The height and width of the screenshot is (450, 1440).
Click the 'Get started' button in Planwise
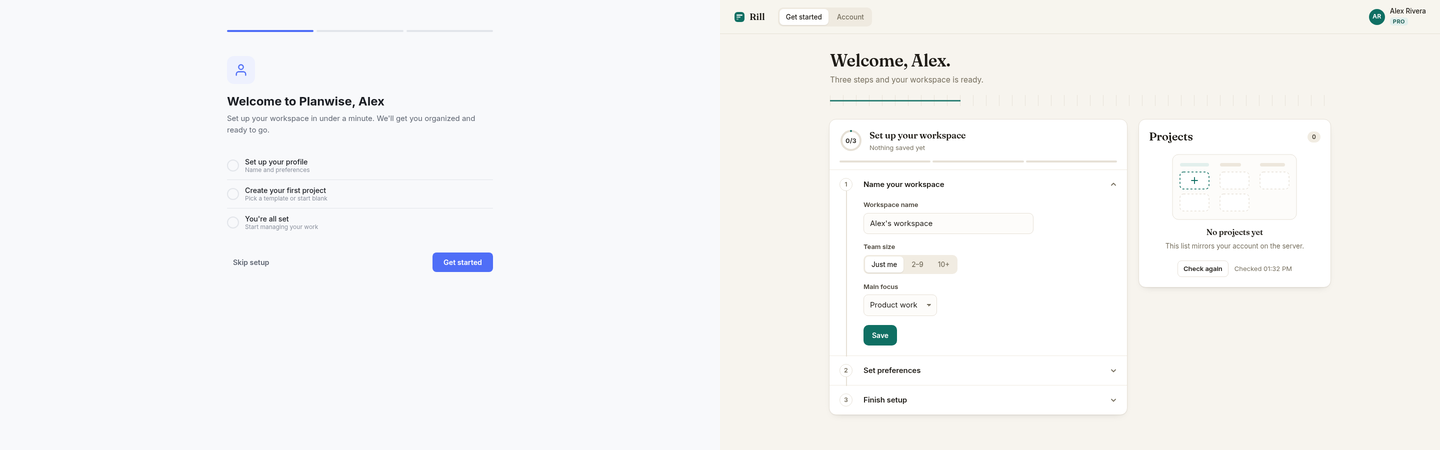[462, 262]
